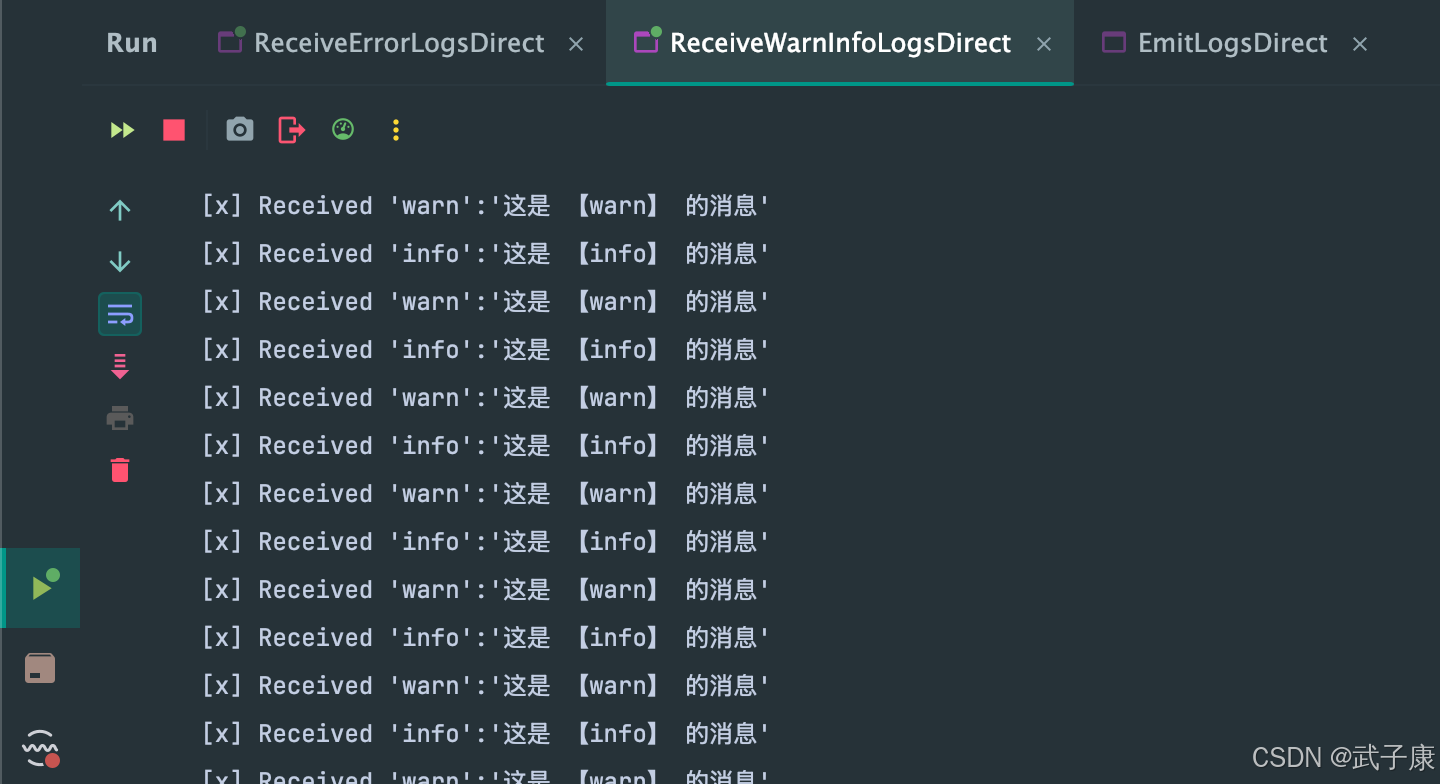Open the yellow three-dot more options menu
This screenshot has width=1440, height=784.
pos(396,130)
